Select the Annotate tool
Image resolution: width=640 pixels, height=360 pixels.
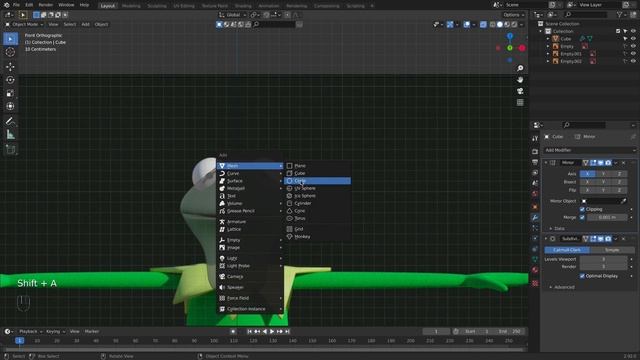click(x=10, y=121)
